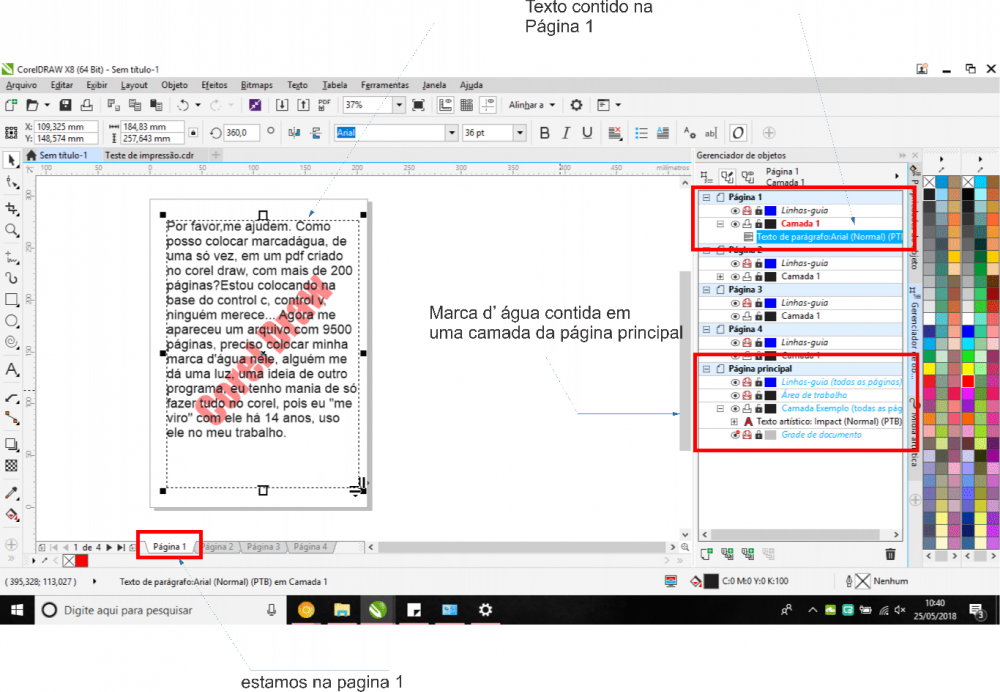Switch to Teste de impressão.cdr tab

[x=149, y=155]
